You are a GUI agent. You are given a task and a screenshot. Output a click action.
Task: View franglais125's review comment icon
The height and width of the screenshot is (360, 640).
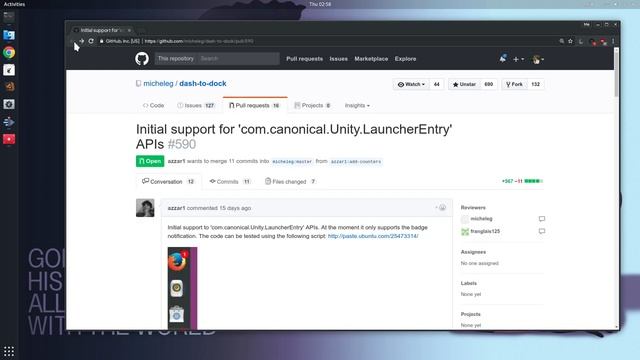click(542, 231)
